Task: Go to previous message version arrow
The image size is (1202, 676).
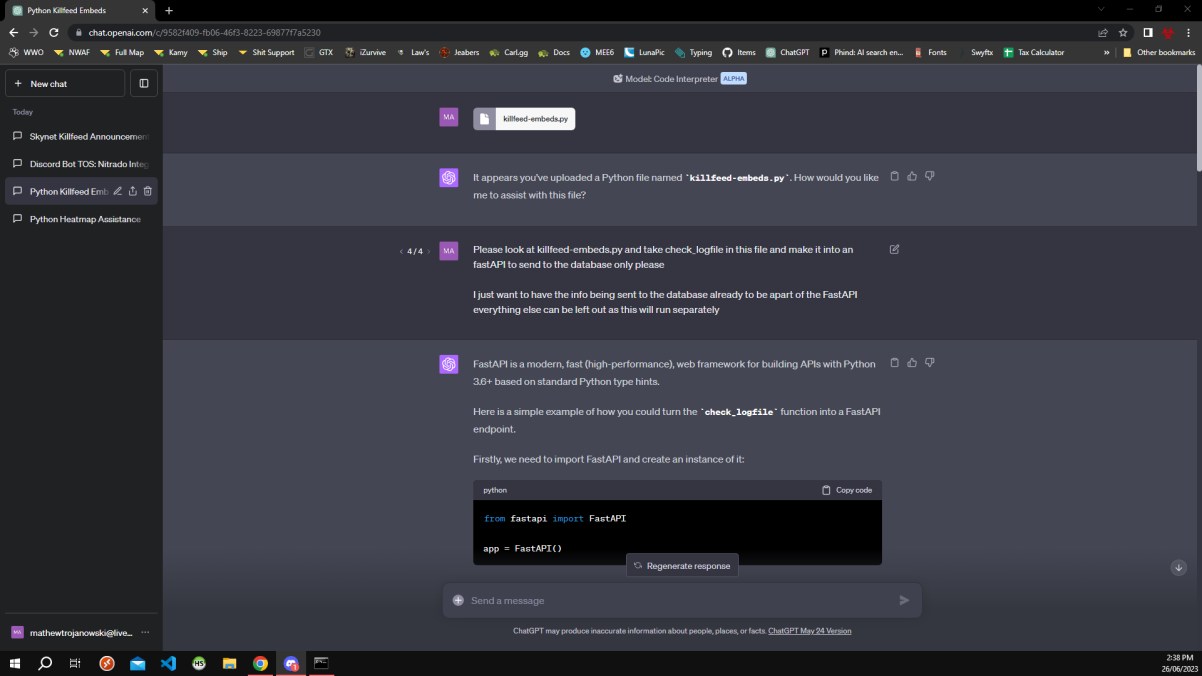Action: (401, 251)
